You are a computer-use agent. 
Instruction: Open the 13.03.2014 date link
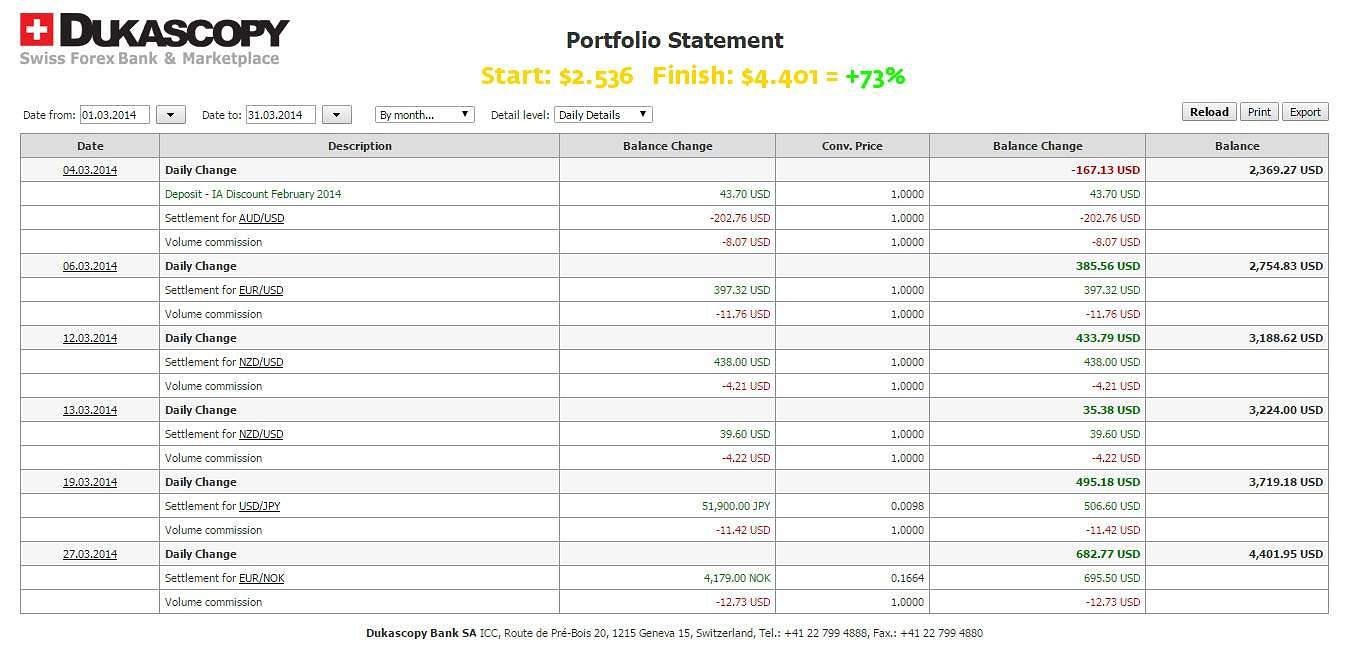pos(90,410)
